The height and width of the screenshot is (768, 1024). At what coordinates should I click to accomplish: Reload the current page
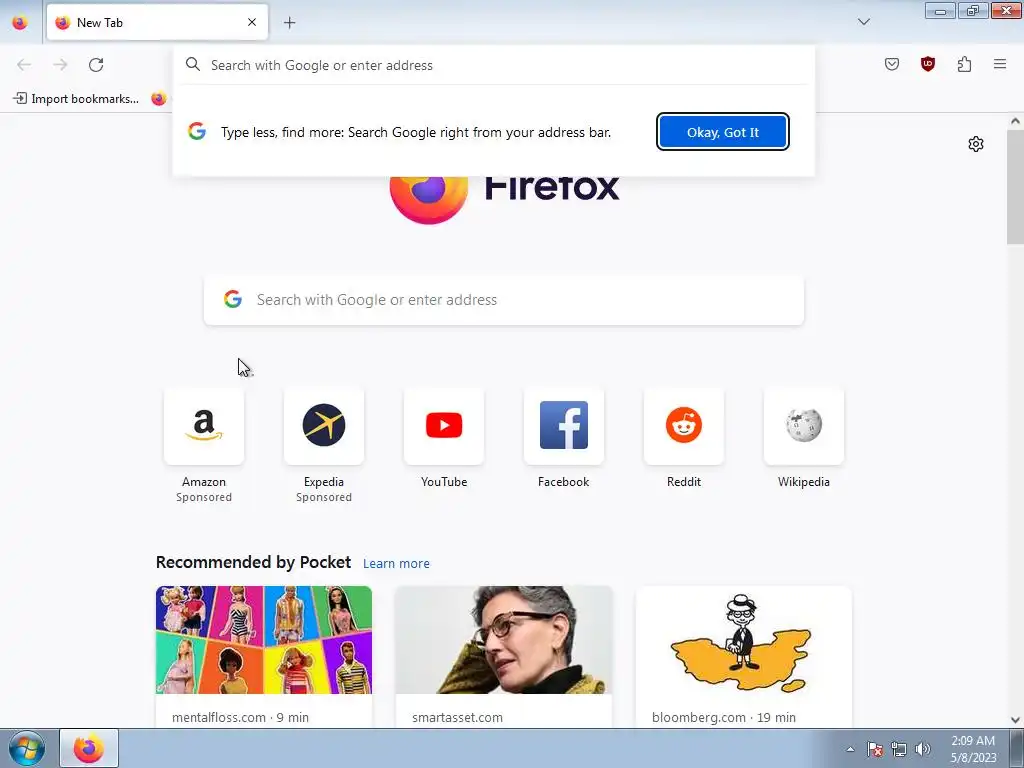(x=96, y=65)
